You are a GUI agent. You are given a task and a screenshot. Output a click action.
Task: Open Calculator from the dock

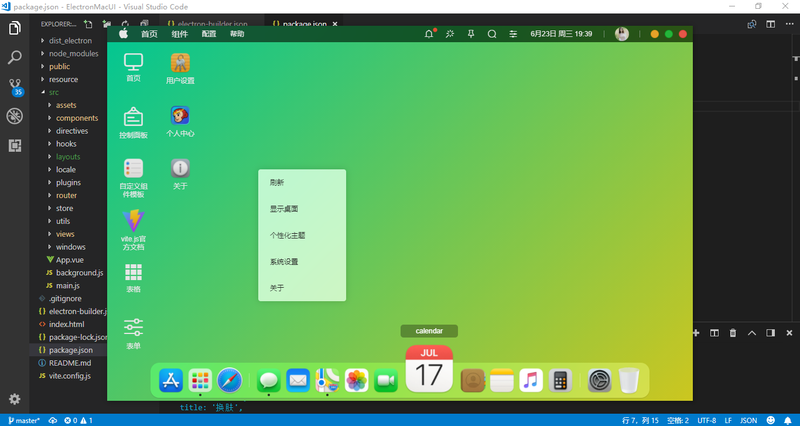[560, 381]
